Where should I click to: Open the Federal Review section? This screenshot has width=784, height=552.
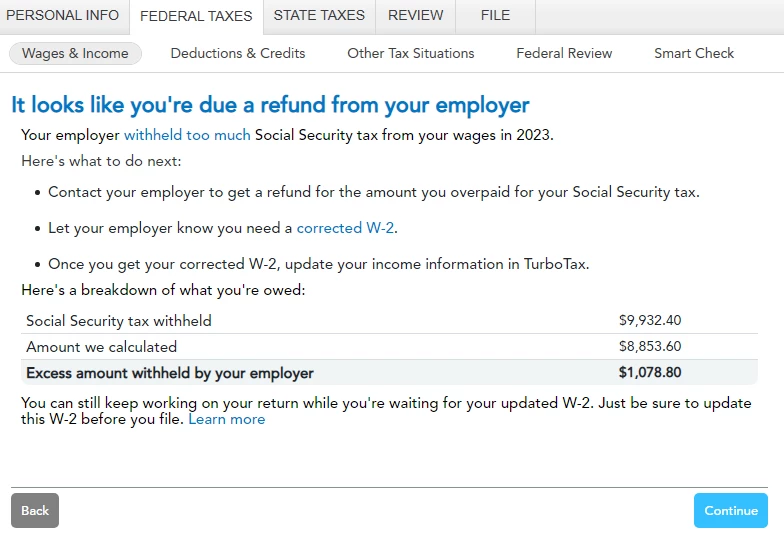coord(564,54)
